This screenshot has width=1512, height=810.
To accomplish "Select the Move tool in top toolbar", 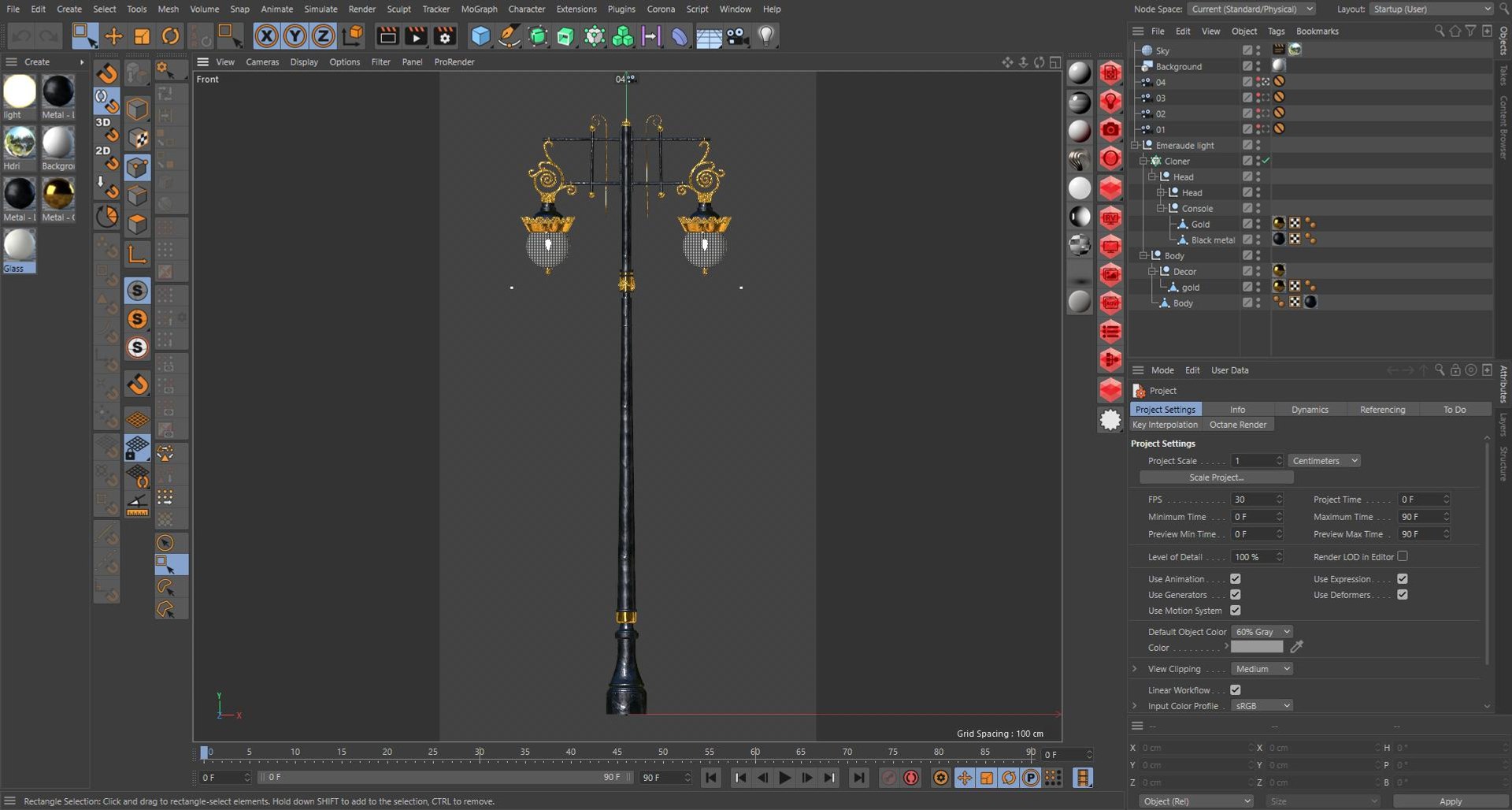I will pyautogui.click(x=113, y=36).
